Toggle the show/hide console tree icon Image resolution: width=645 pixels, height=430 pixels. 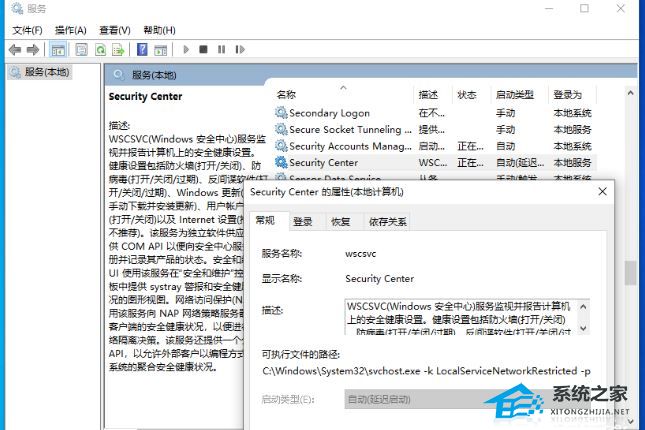point(58,50)
